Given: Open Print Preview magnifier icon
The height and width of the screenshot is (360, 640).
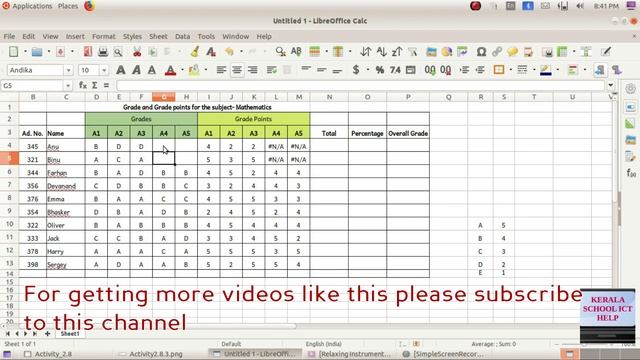Looking at the screenshot, I should [118, 52].
